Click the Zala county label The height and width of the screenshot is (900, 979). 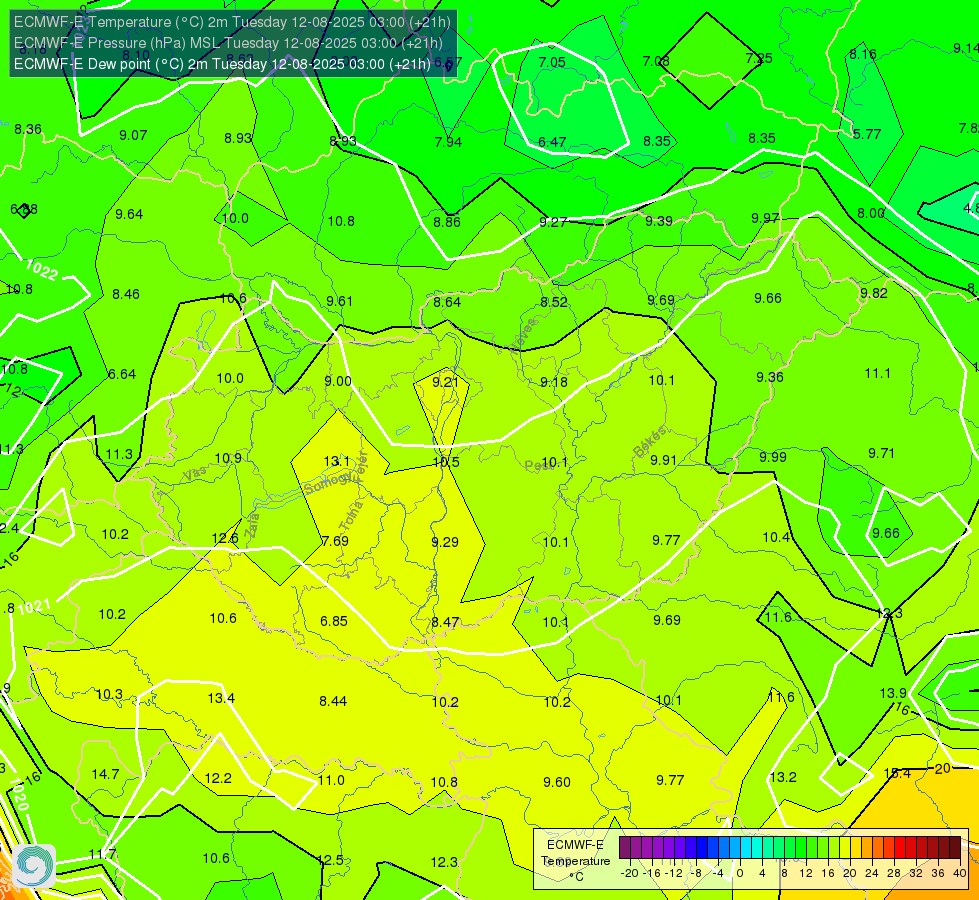click(251, 525)
